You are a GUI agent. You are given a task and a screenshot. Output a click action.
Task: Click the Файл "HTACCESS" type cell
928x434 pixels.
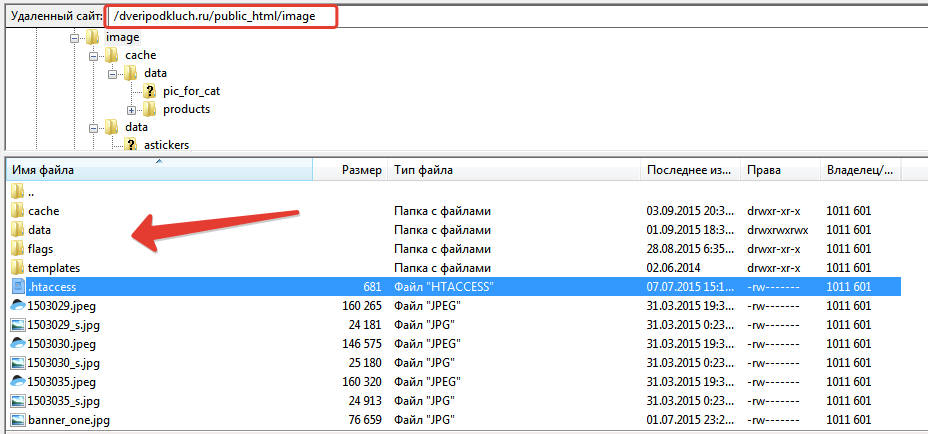point(444,287)
